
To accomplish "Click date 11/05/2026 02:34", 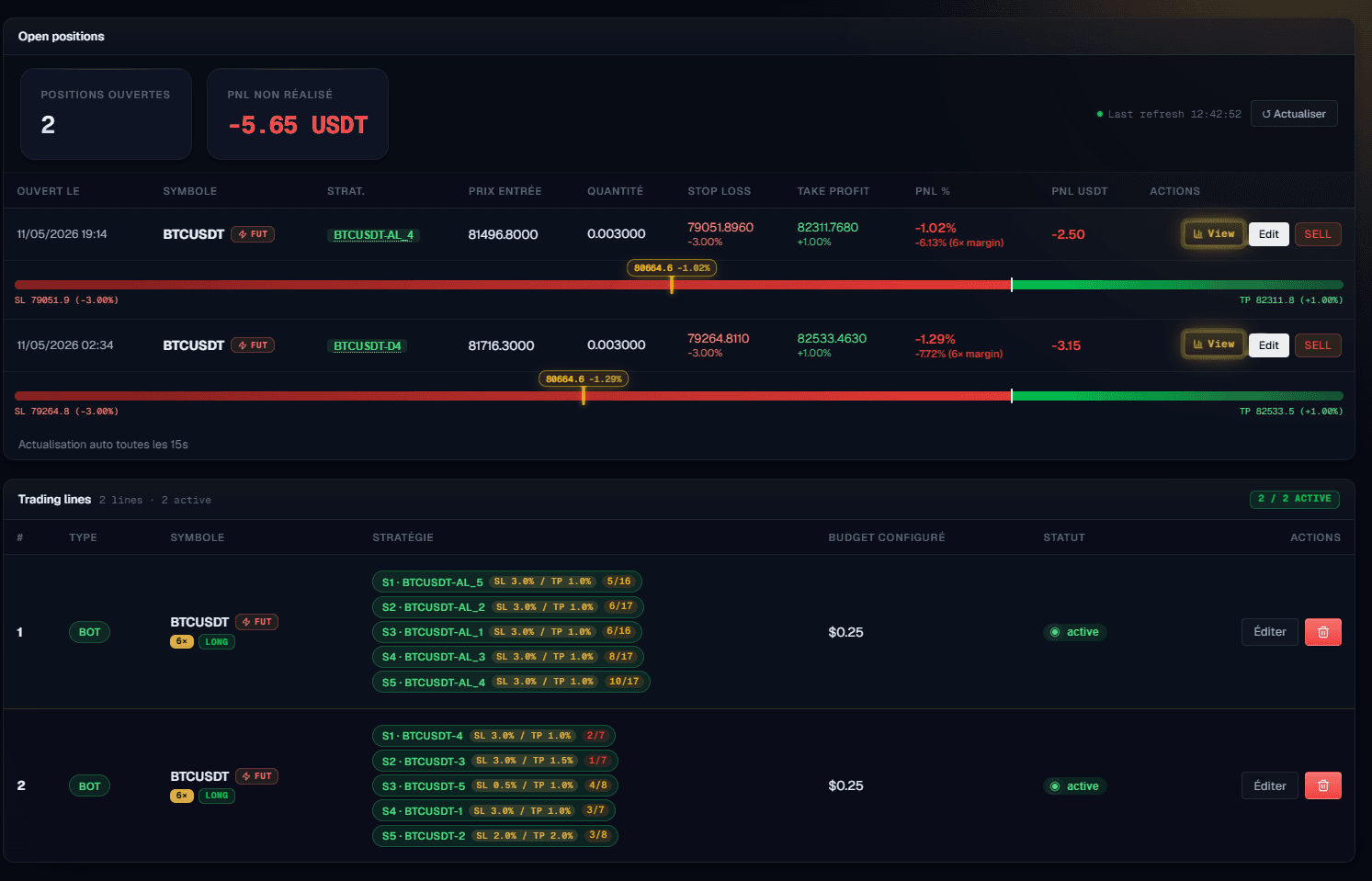I will tap(64, 345).
